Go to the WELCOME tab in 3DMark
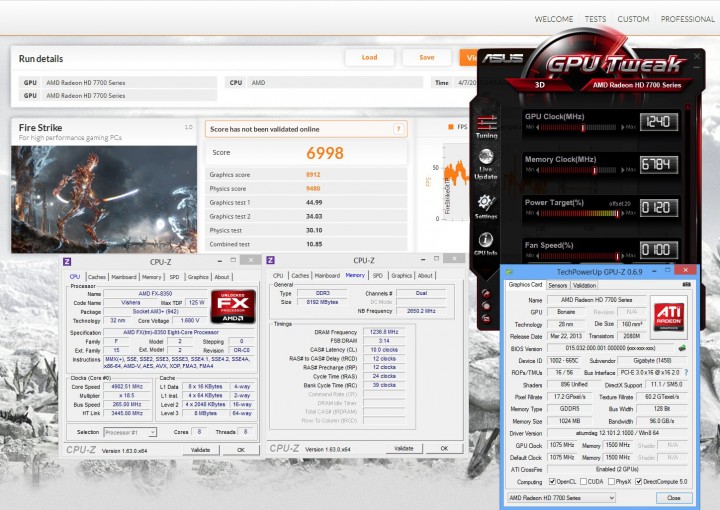720x510 pixels. pos(554,19)
